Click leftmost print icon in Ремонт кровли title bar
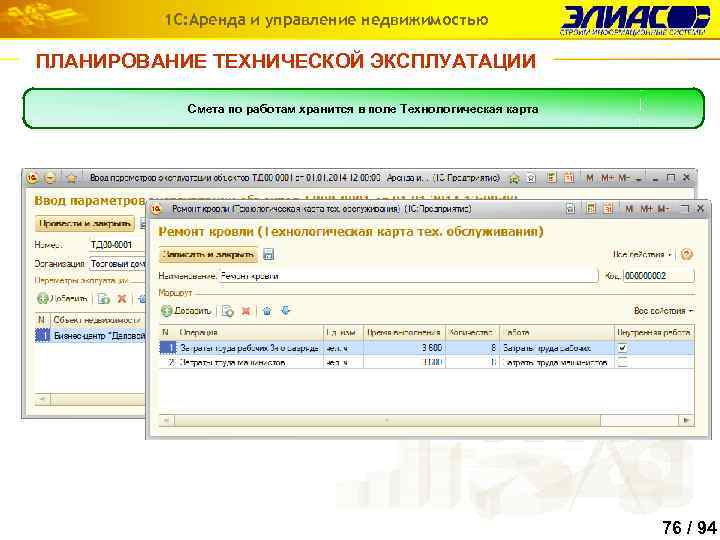The width and height of the screenshot is (720, 540). click(x=571, y=209)
